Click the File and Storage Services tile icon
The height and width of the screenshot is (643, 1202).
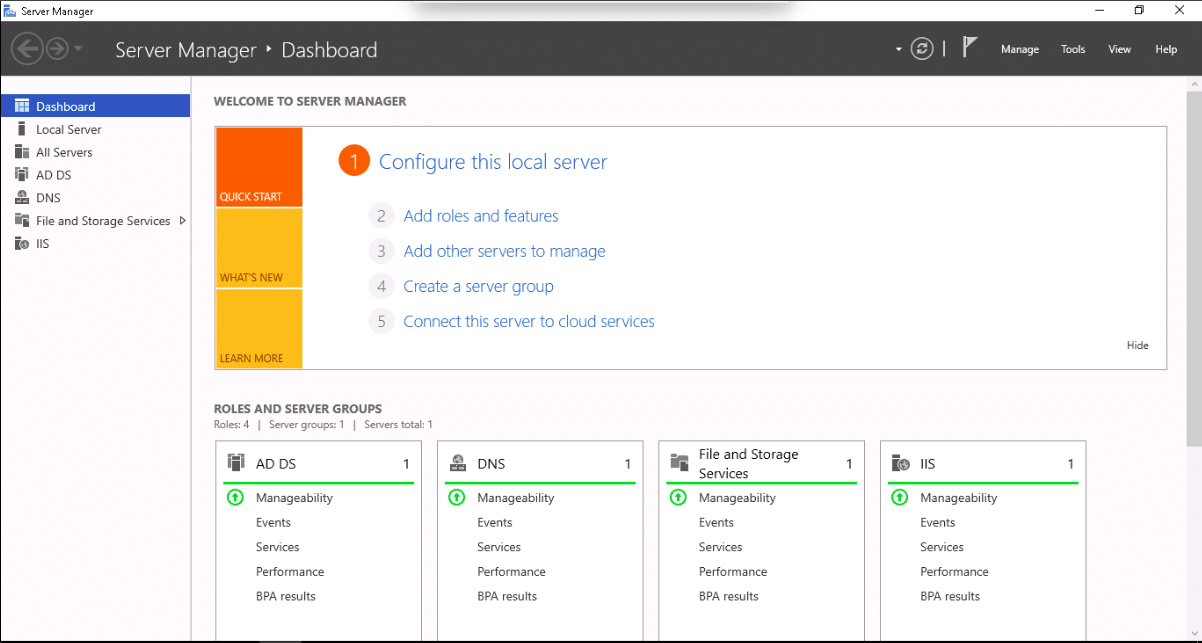[x=680, y=462]
